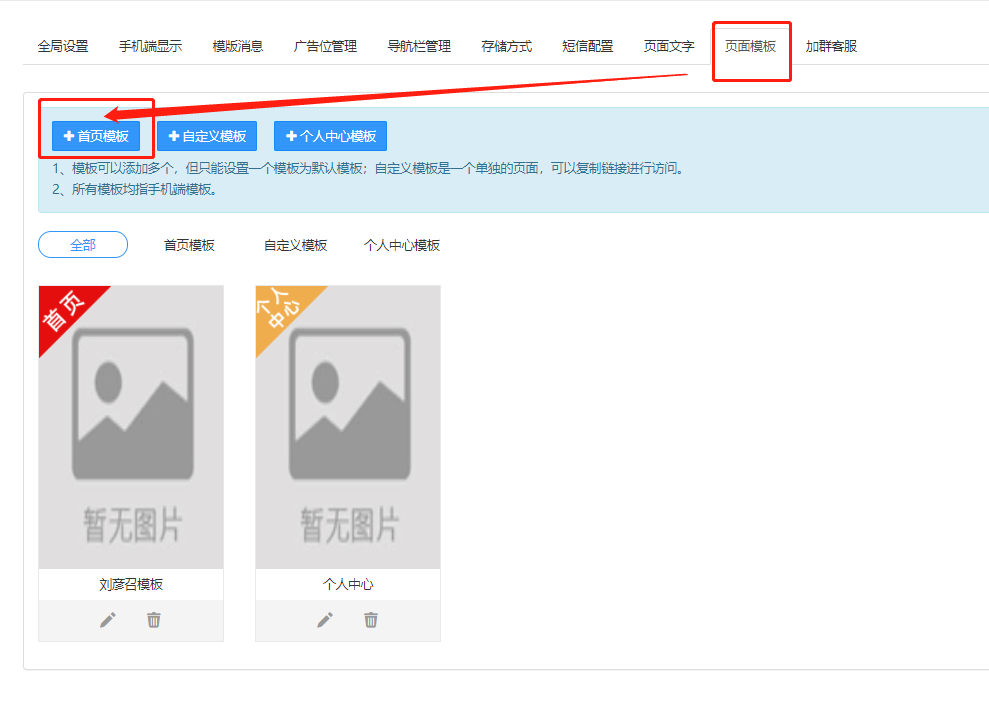Add a new 个人中心模板
This screenshot has width=989, height=720.
coord(331,136)
